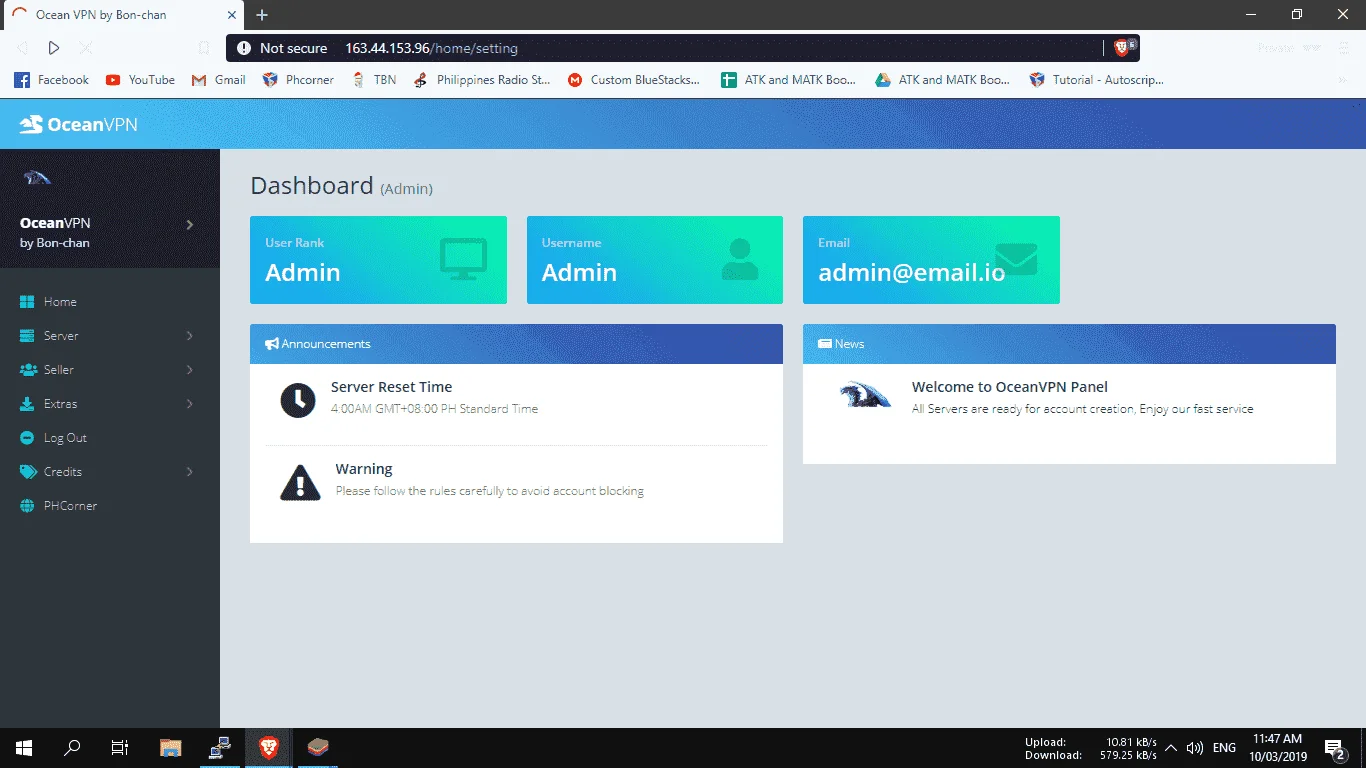Expand the Credits submenu chevron
1366x768 pixels.
(189, 472)
